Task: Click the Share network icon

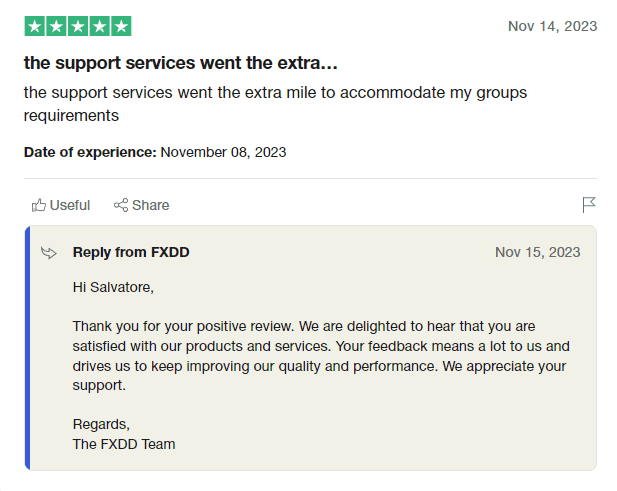Action: pyautogui.click(x=121, y=205)
